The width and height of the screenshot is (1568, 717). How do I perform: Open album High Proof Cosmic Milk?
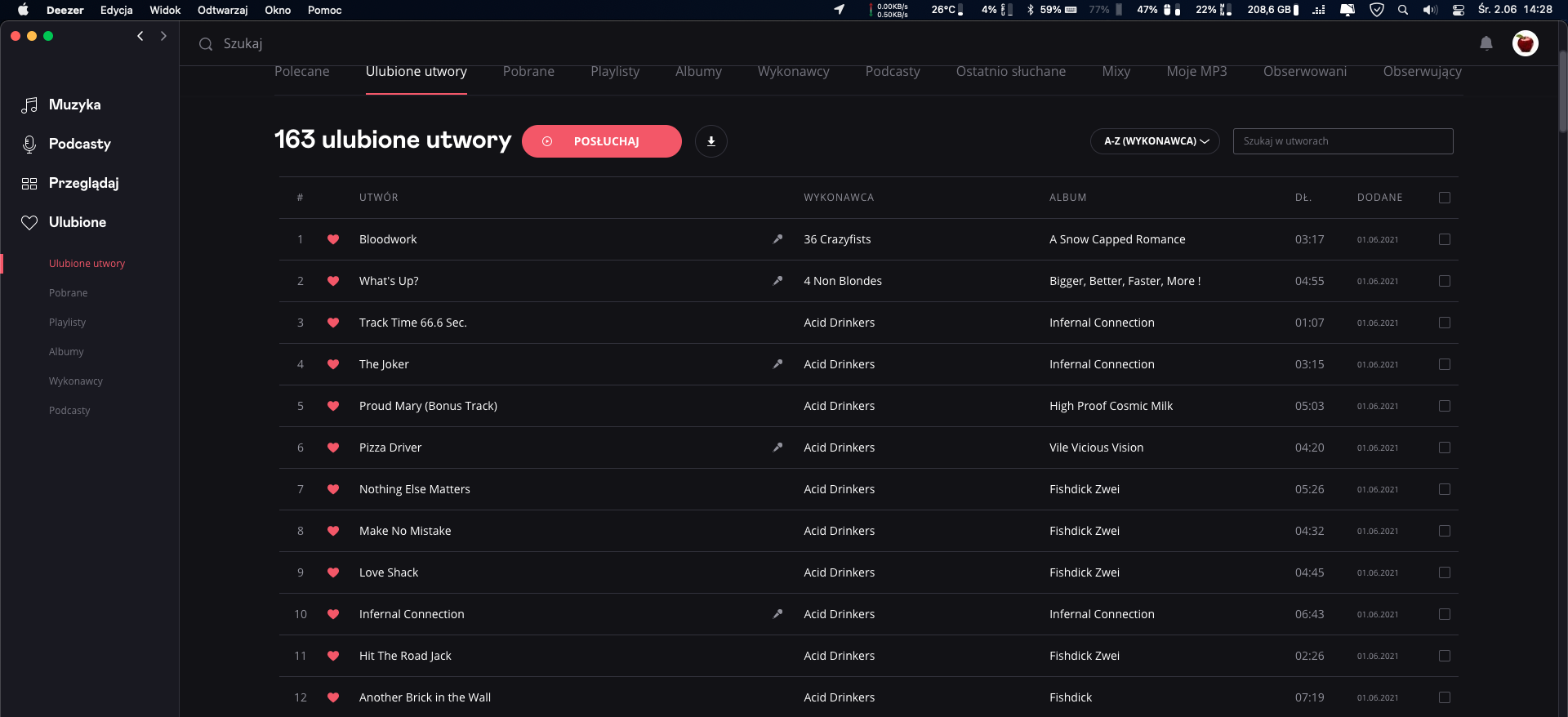[1111, 406]
